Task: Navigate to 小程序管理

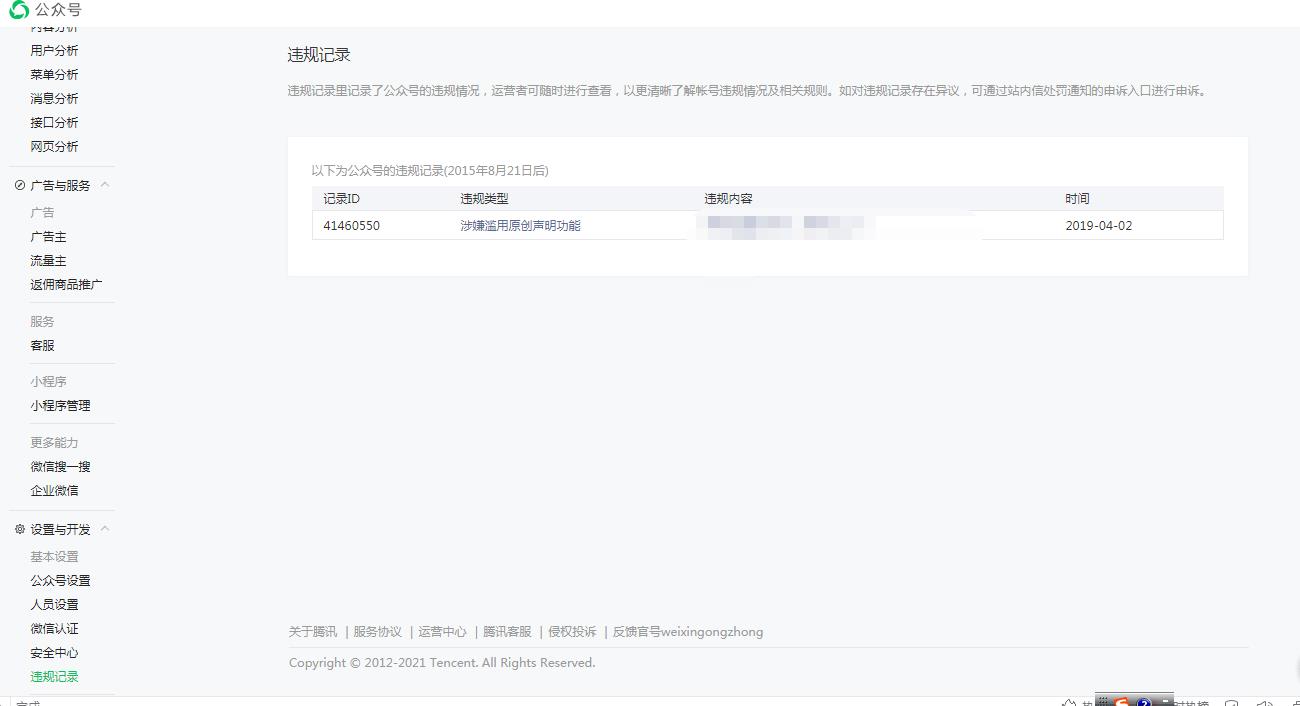Action: coord(60,405)
